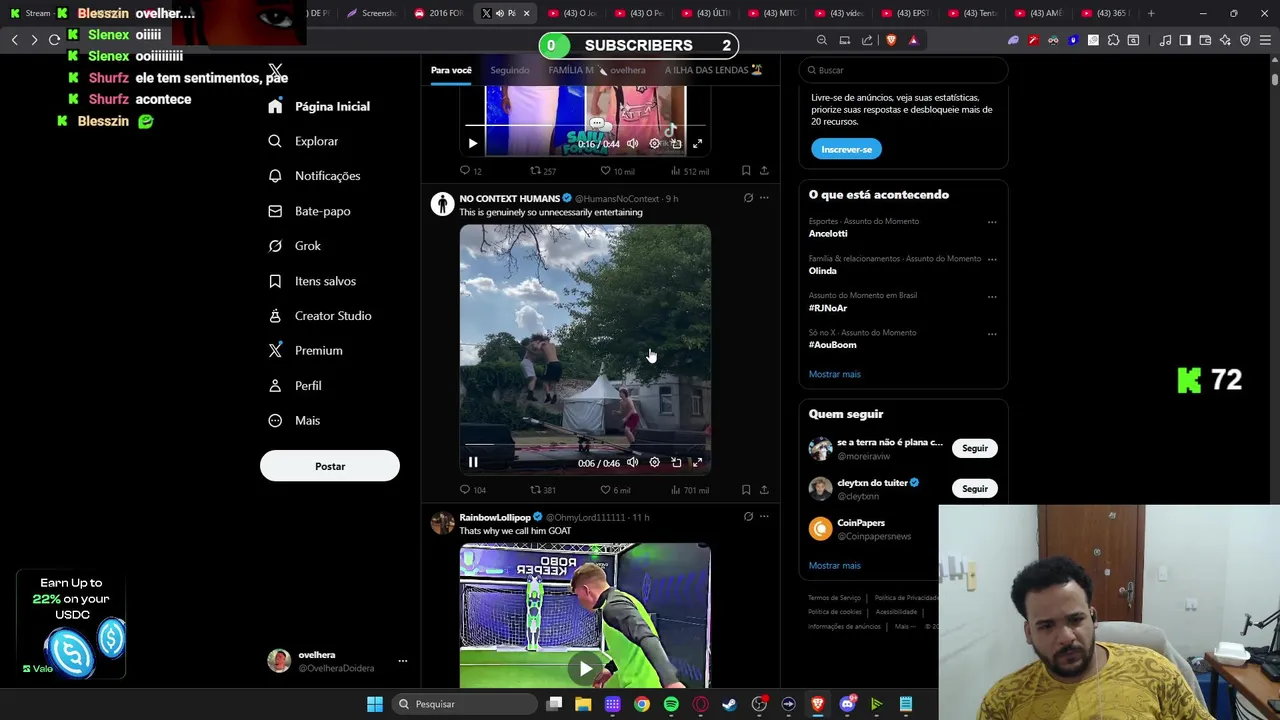Reply to the NO CONTEXT HUMANS post

tap(472, 490)
